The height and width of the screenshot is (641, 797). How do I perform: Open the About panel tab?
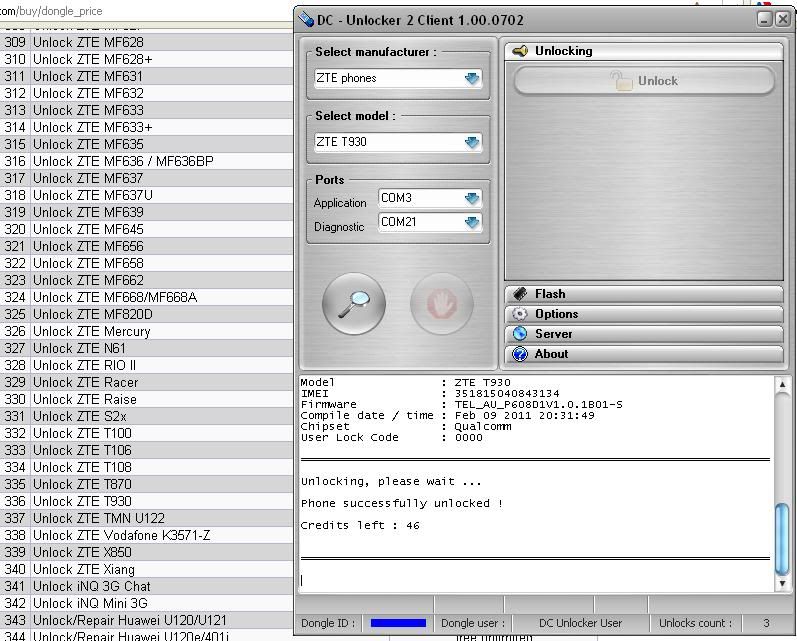(644, 354)
